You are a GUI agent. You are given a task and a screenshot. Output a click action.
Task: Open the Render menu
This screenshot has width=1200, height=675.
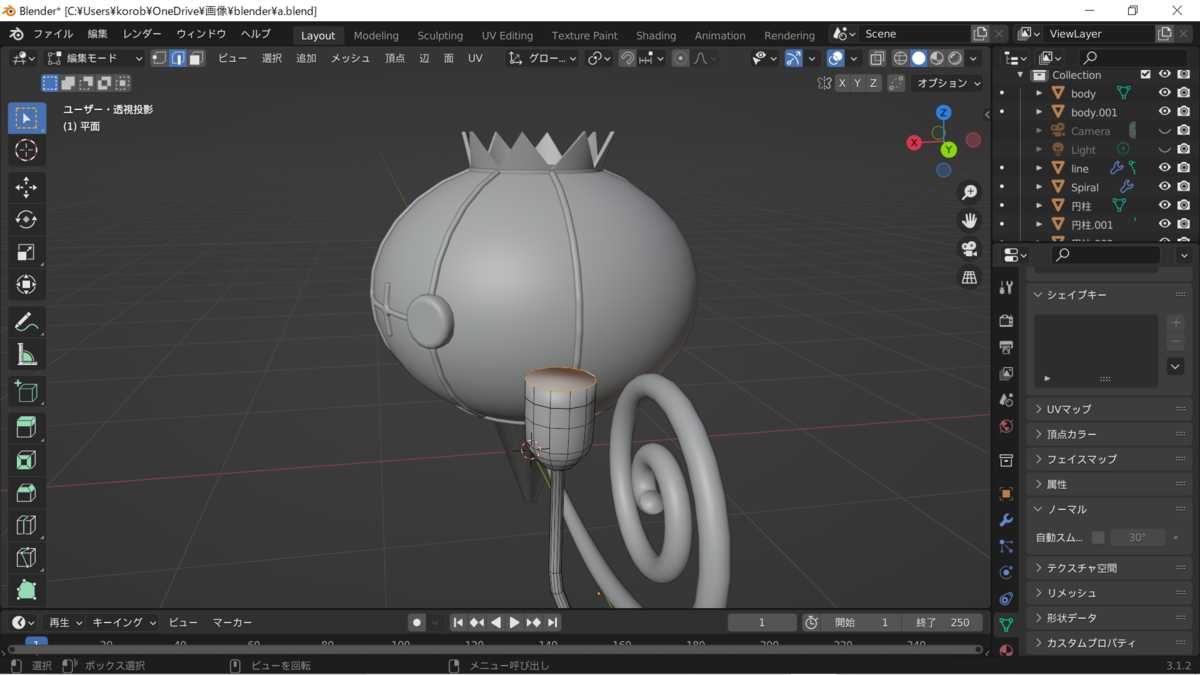point(142,34)
